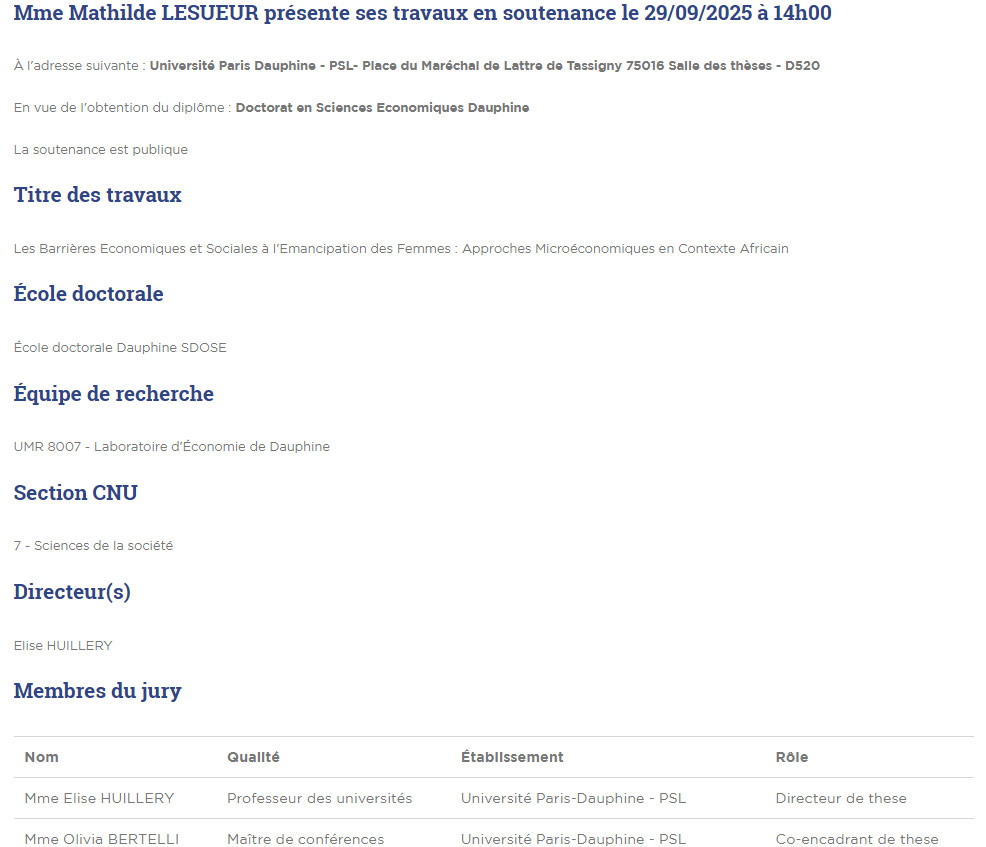The image size is (986, 847).
Task: Select 'Mme Olivia BERTELLI' in the jury table
Action: pyautogui.click(x=102, y=839)
